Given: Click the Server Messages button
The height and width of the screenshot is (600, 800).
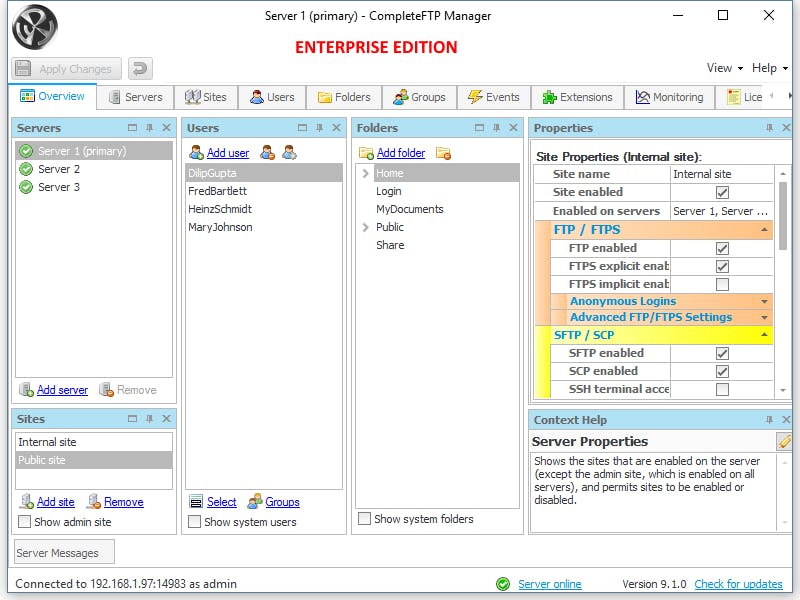Looking at the screenshot, I should coord(64,553).
